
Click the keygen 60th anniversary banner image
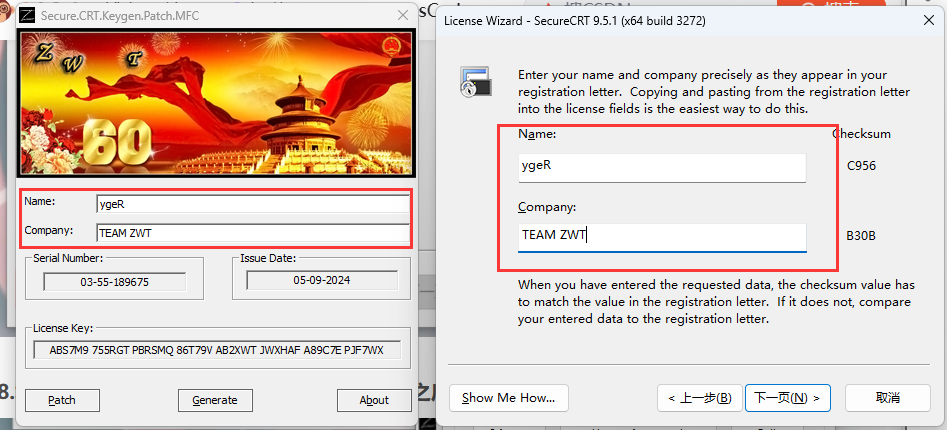[217, 101]
